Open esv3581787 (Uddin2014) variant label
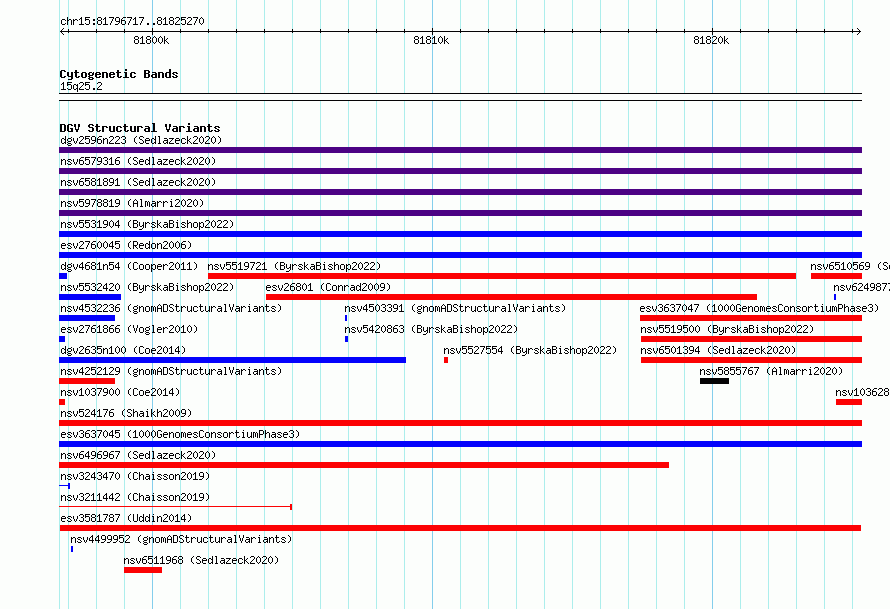Image resolution: width=890 pixels, height=609 pixels. tap(126, 518)
